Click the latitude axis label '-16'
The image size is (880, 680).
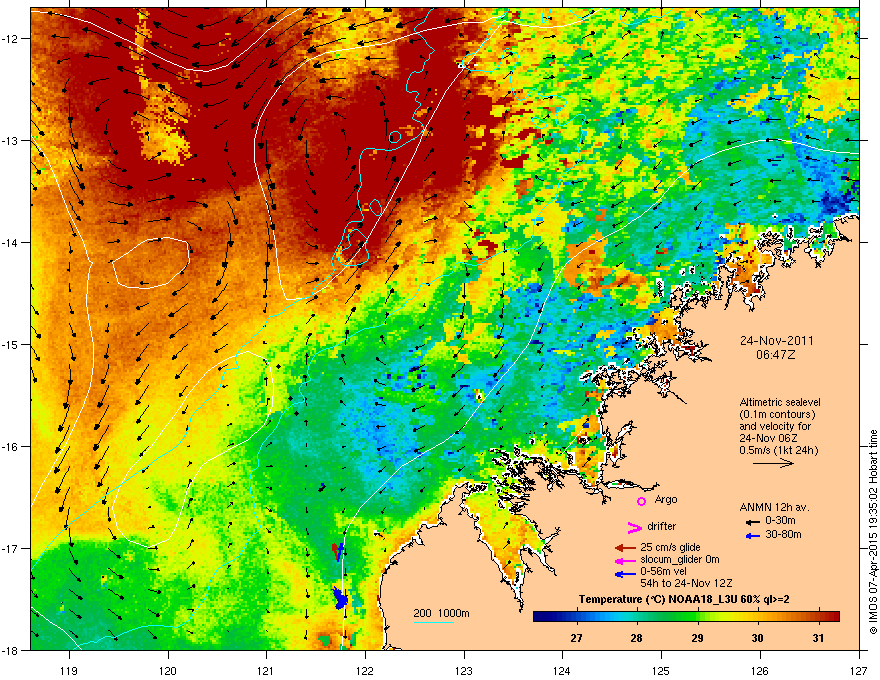click(x=11, y=447)
